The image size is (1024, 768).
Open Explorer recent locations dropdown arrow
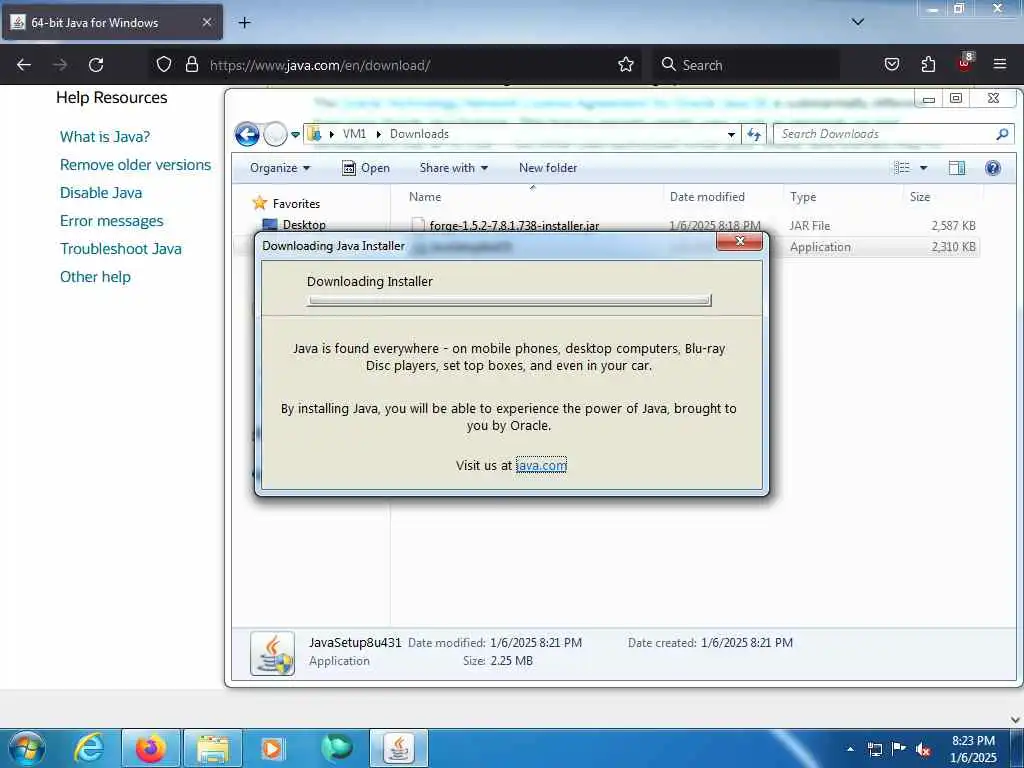pyautogui.click(x=295, y=135)
